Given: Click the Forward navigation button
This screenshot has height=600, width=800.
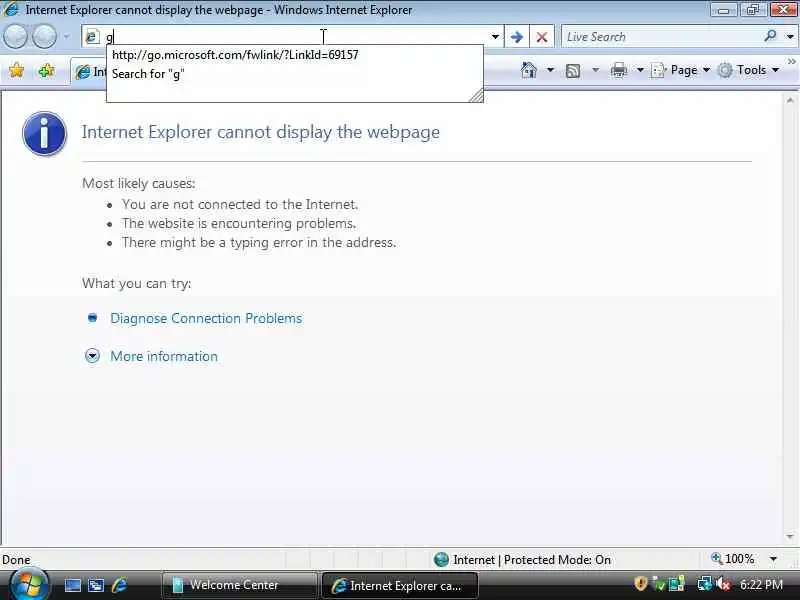Looking at the screenshot, I should [x=45, y=37].
